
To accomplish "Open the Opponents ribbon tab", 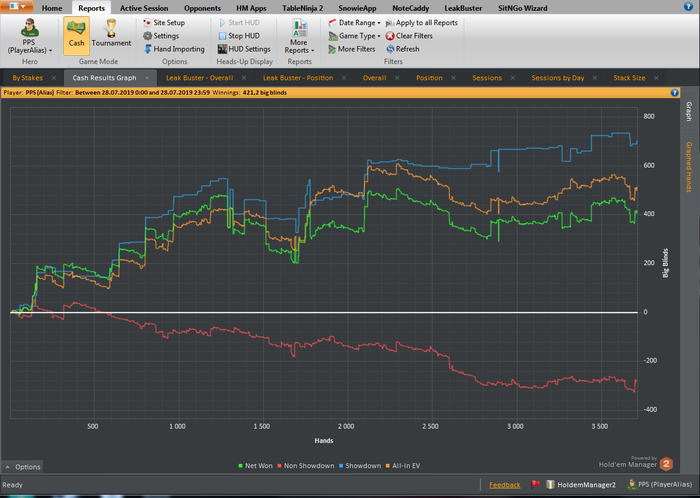I will pos(202,8).
